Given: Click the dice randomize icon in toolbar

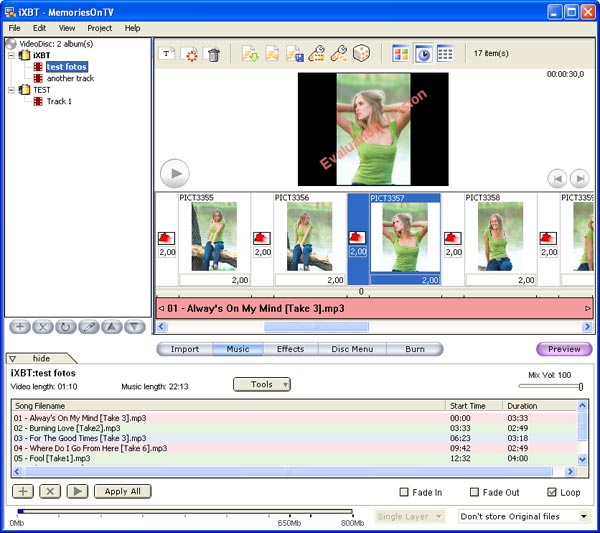Looking at the screenshot, I should (361, 53).
